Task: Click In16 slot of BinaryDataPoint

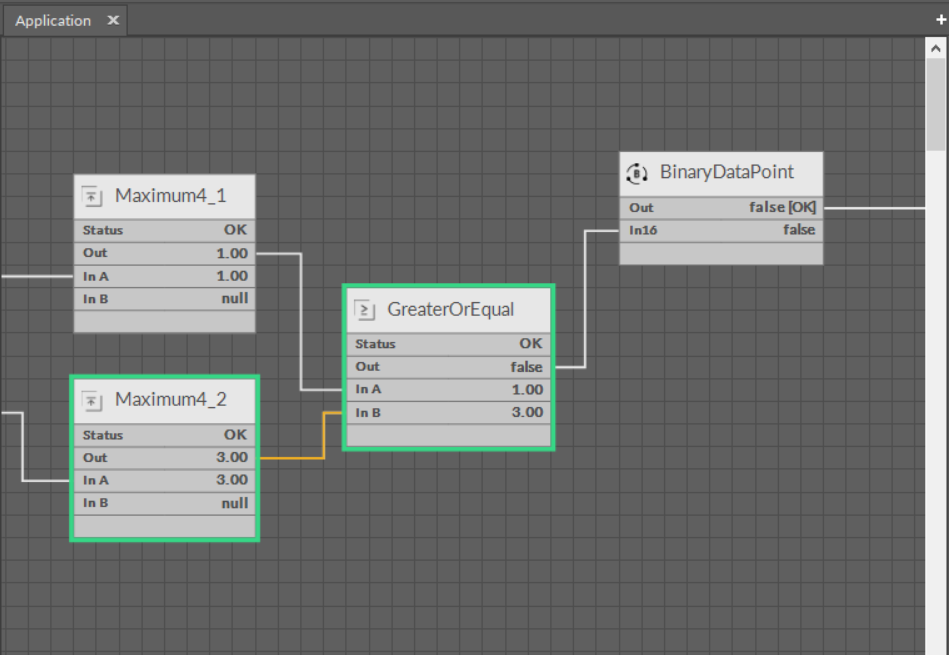Action: [x=721, y=230]
